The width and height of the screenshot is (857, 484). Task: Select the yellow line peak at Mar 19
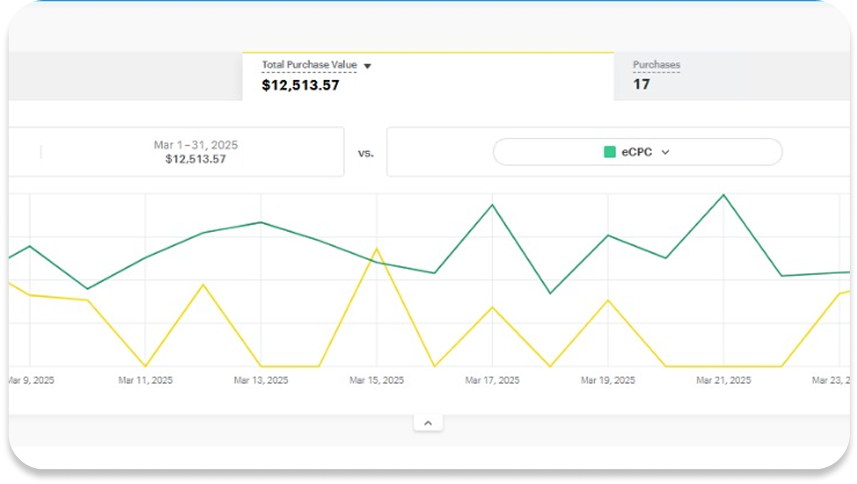(x=608, y=299)
